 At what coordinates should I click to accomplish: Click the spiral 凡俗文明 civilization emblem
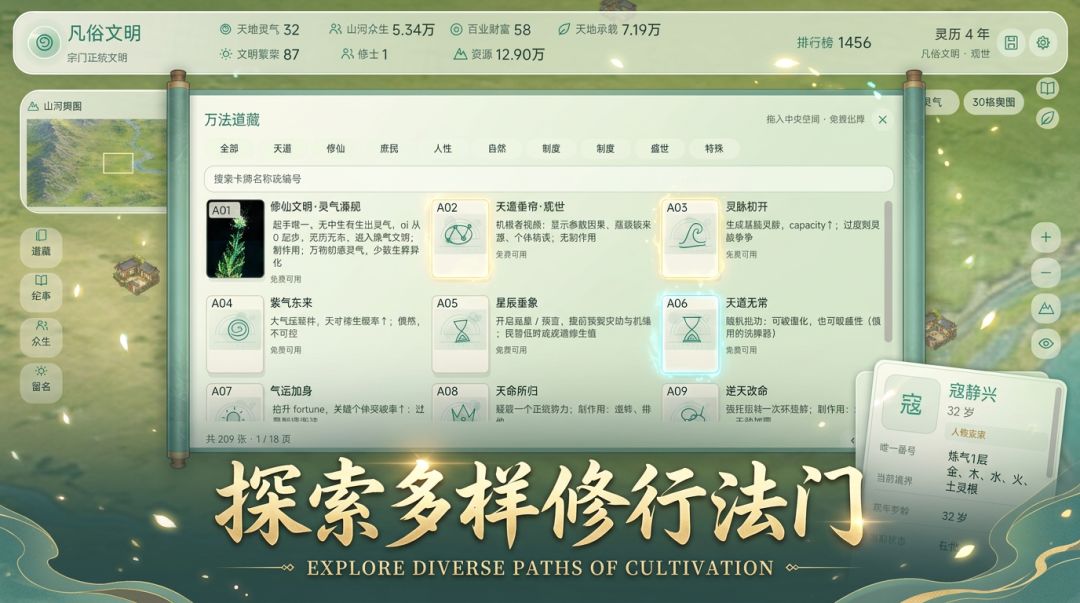pyautogui.click(x=43, y=43)
